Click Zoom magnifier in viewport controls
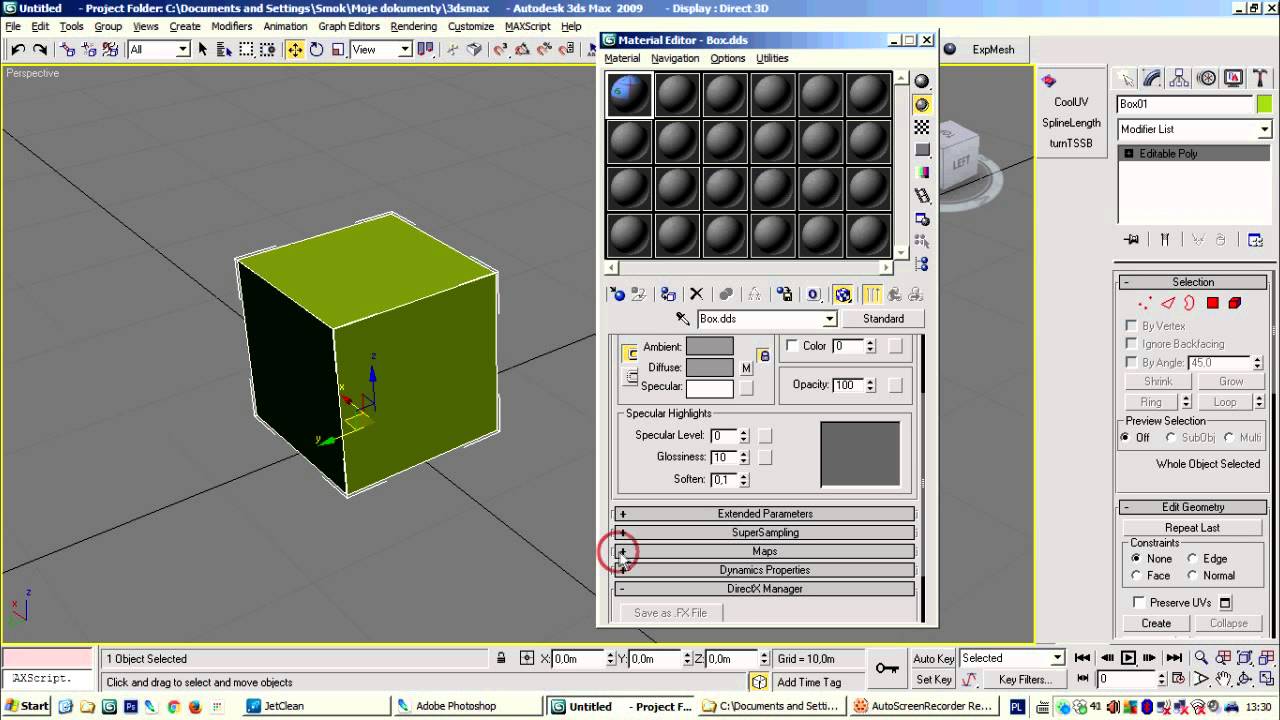 coord(1201,658)
